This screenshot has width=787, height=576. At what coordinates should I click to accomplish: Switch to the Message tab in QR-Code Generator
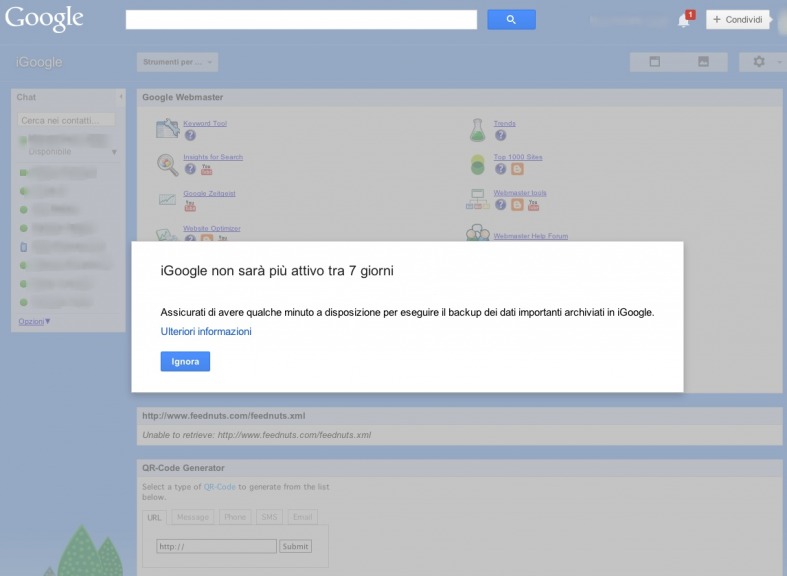[193, 517]
